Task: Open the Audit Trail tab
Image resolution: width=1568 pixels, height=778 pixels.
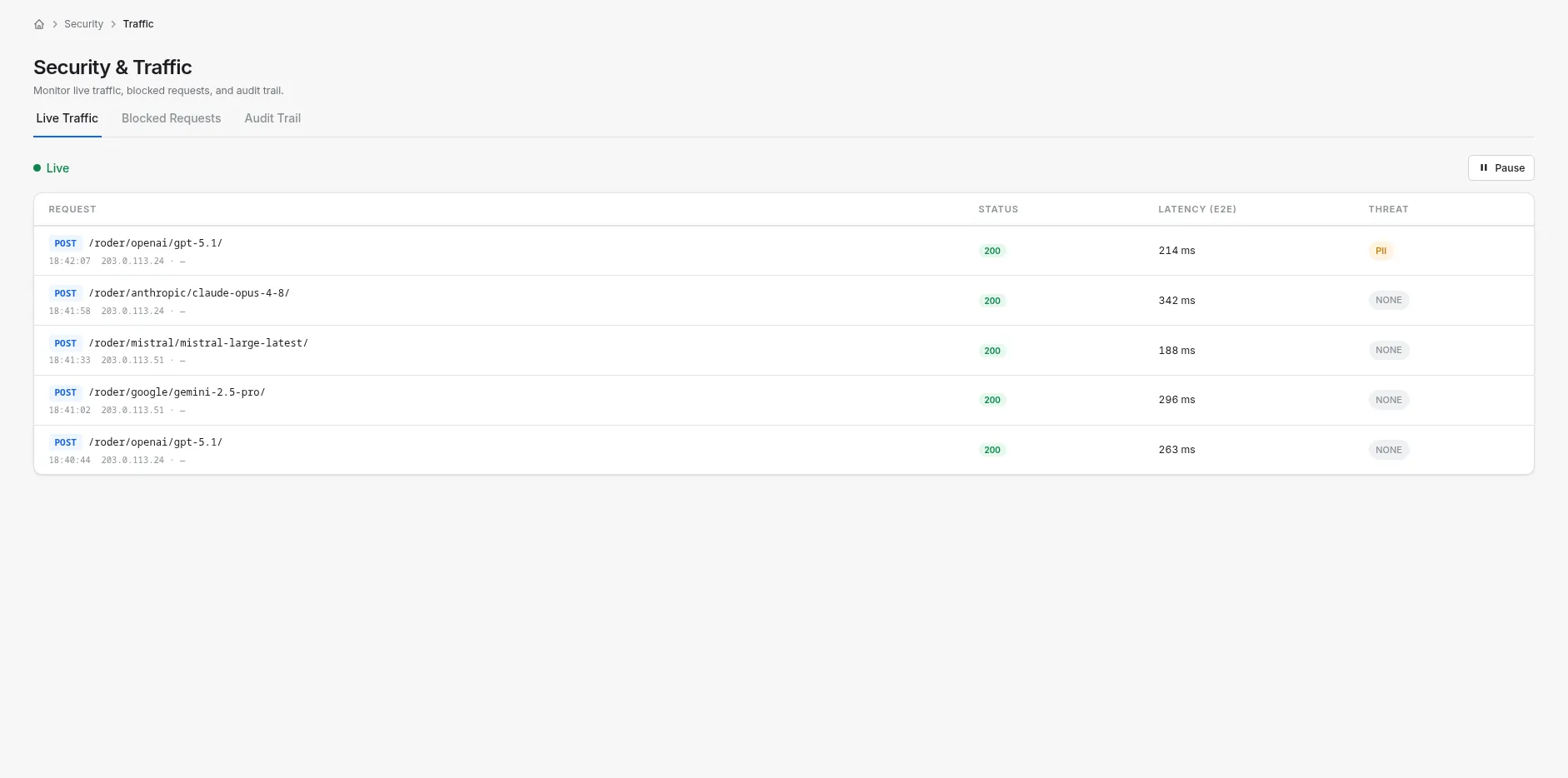Action: click(272, 118)
